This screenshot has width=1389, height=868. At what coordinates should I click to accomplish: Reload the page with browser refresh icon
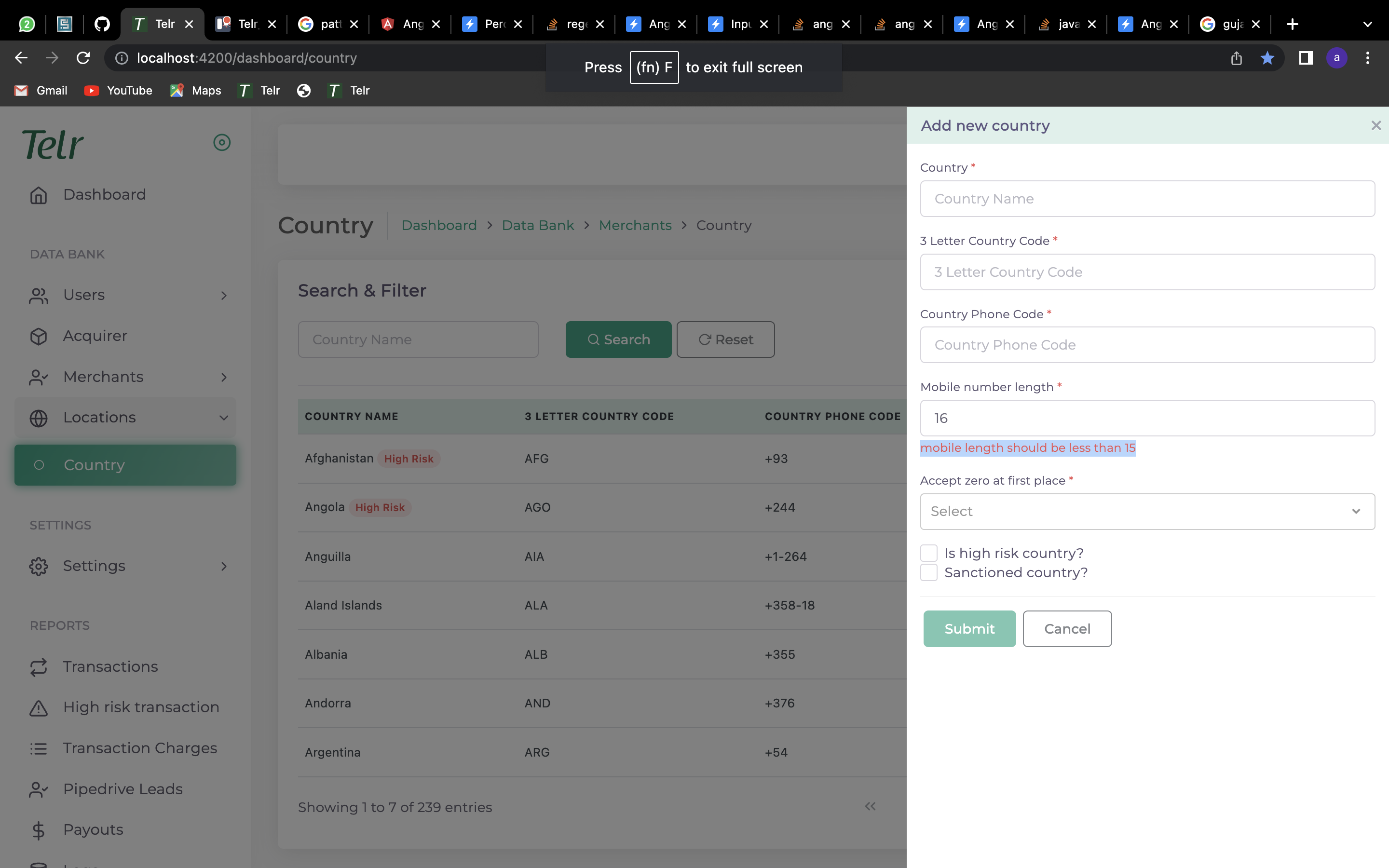(x=83, y=58)
